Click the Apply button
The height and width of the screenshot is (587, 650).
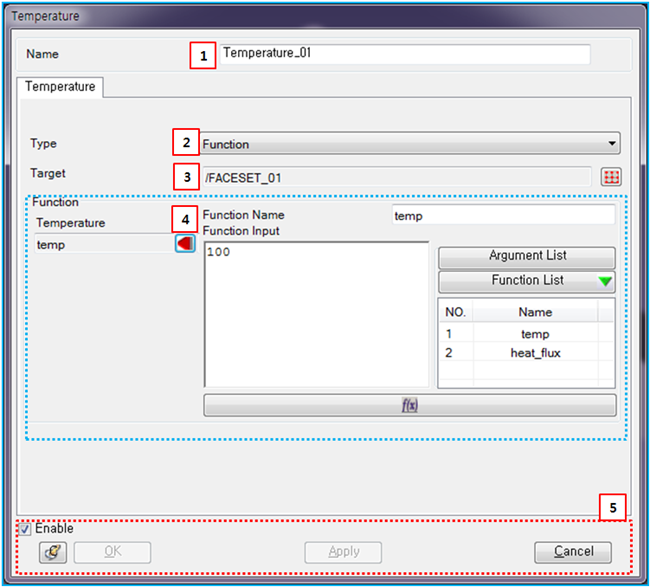[343, 552]
